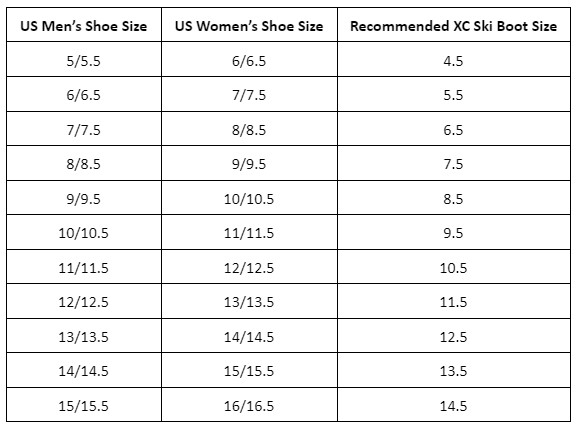Select men's size cell 5/5.5

point(84,59)
